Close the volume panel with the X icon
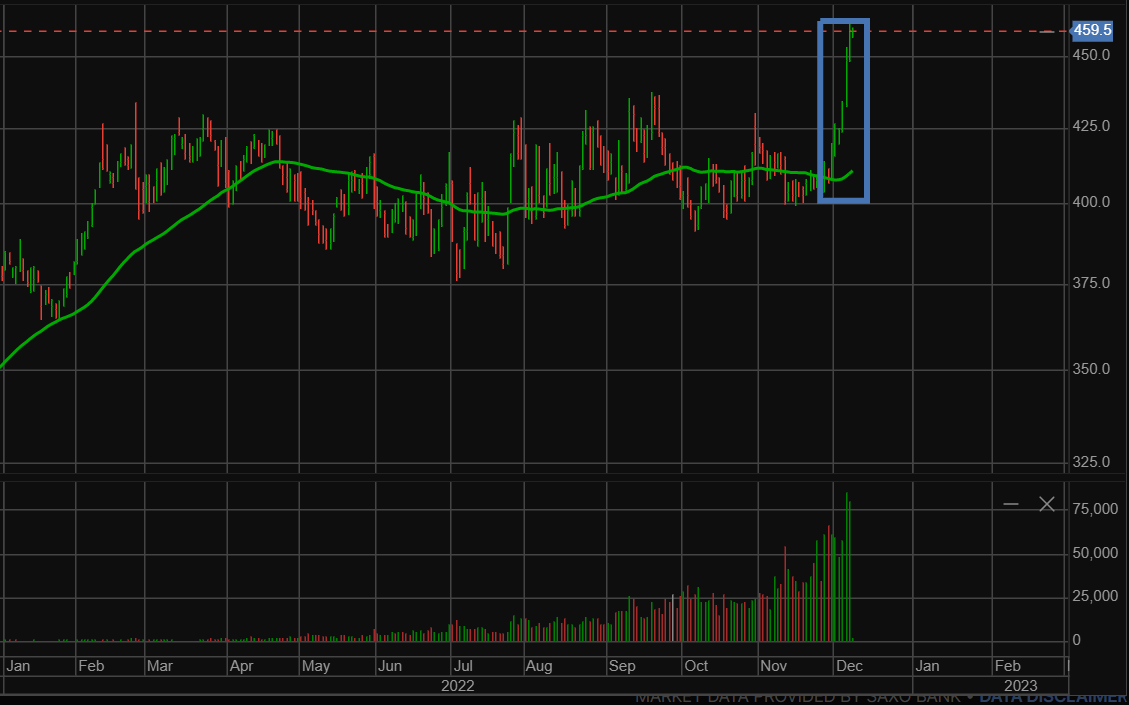The width and height of the screenshot is (1129, 705). click(1047, 504)
